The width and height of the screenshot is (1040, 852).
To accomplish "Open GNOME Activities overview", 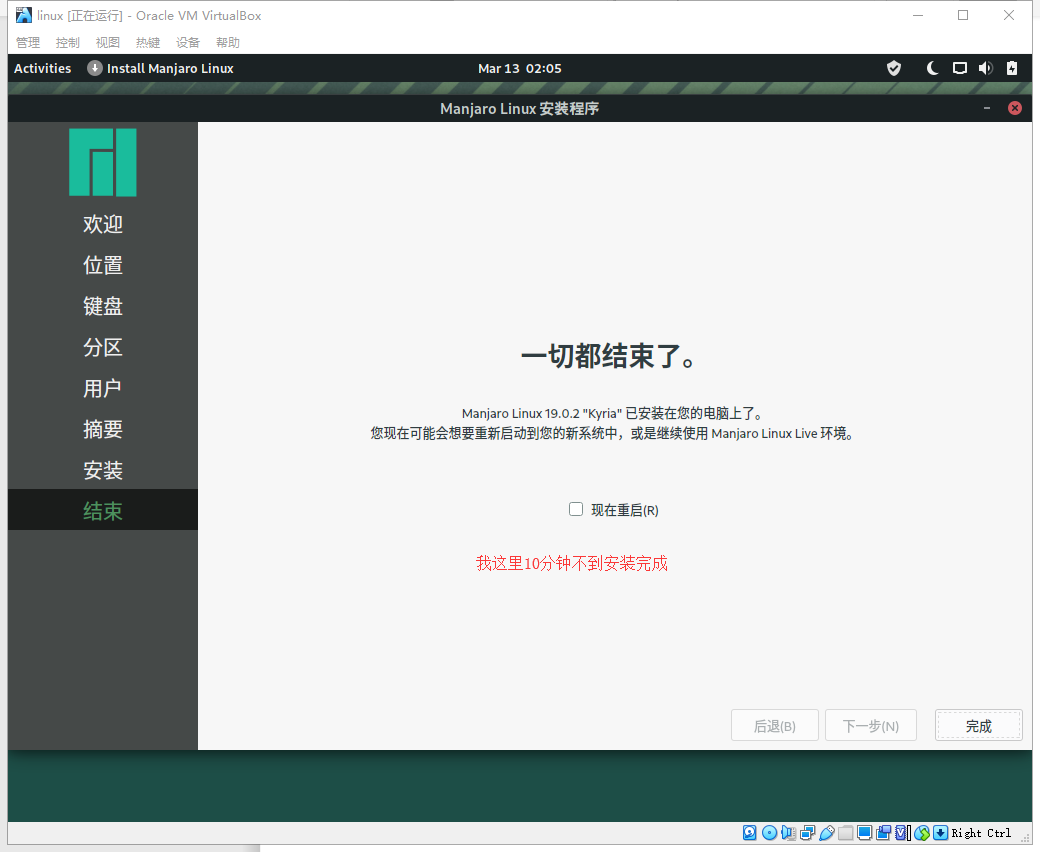I will [x=43, y=68].
